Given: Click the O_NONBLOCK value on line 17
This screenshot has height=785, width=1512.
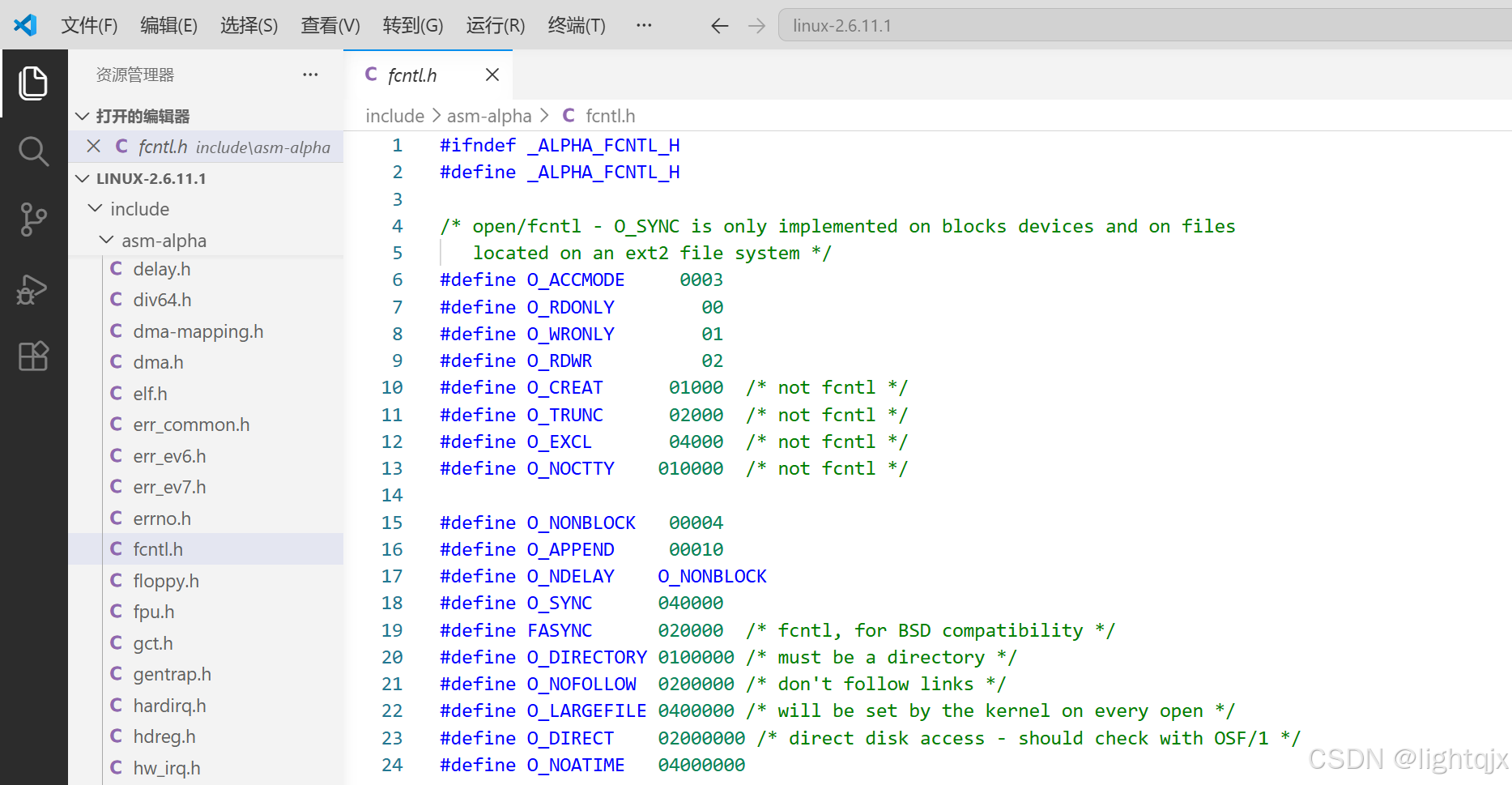Looking at the screenshot, I should pos(712,576).
